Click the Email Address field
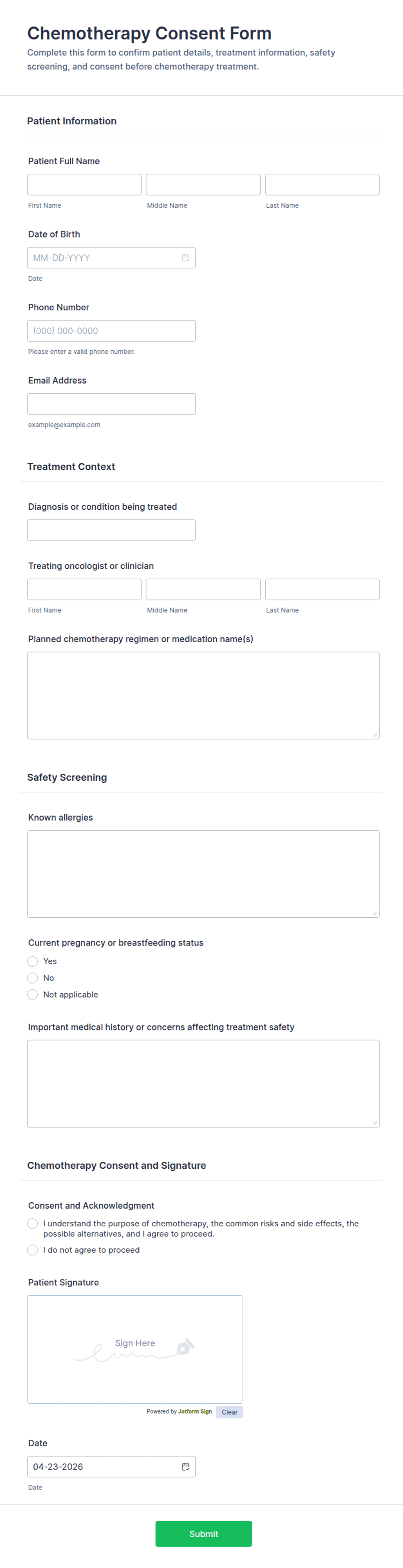This screenshot has height=1568, width=403. point(111,404)
